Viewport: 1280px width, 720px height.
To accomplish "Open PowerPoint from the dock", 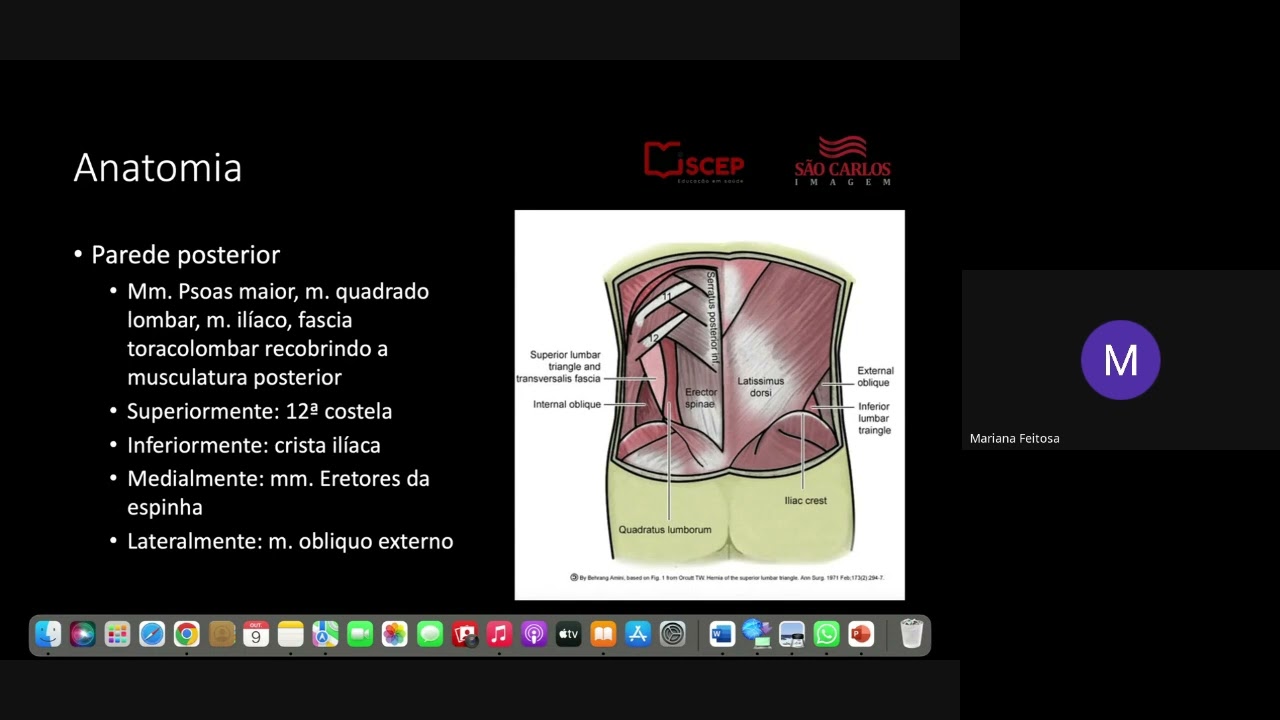I will click(861, 634).
